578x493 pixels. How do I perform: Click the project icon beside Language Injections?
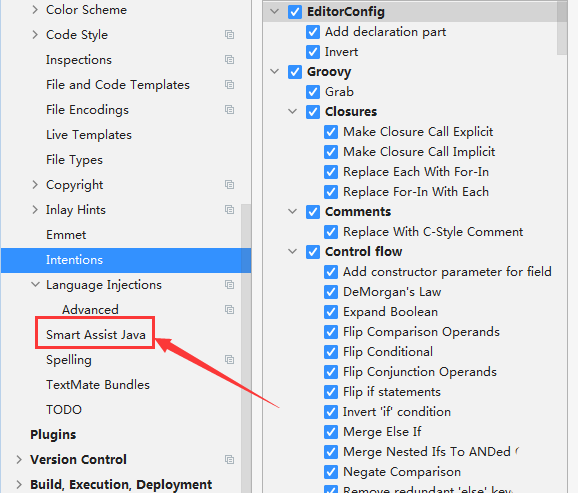pyautogui.click(x=229, y=285)
